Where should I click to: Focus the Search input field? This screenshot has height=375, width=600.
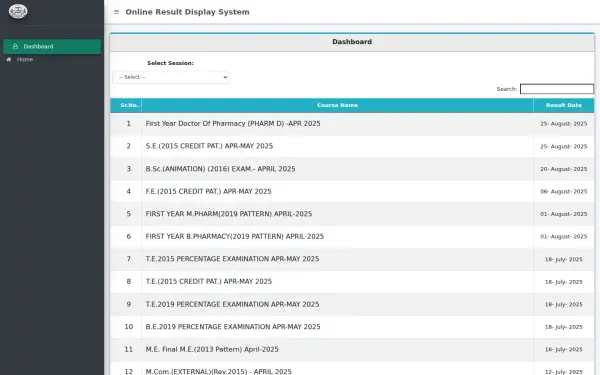[x=557, y=89]
